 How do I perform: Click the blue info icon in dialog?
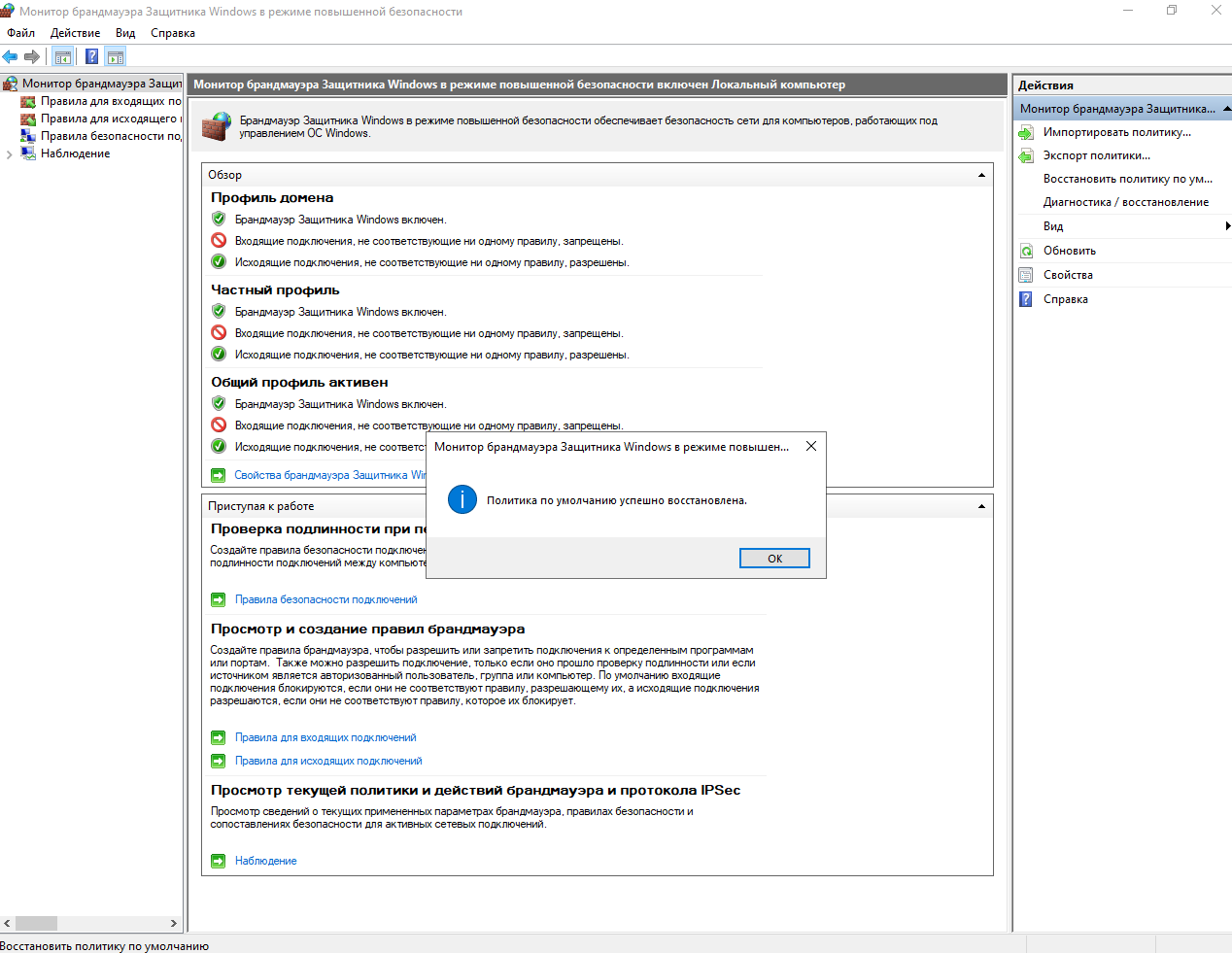click(462, 500)
